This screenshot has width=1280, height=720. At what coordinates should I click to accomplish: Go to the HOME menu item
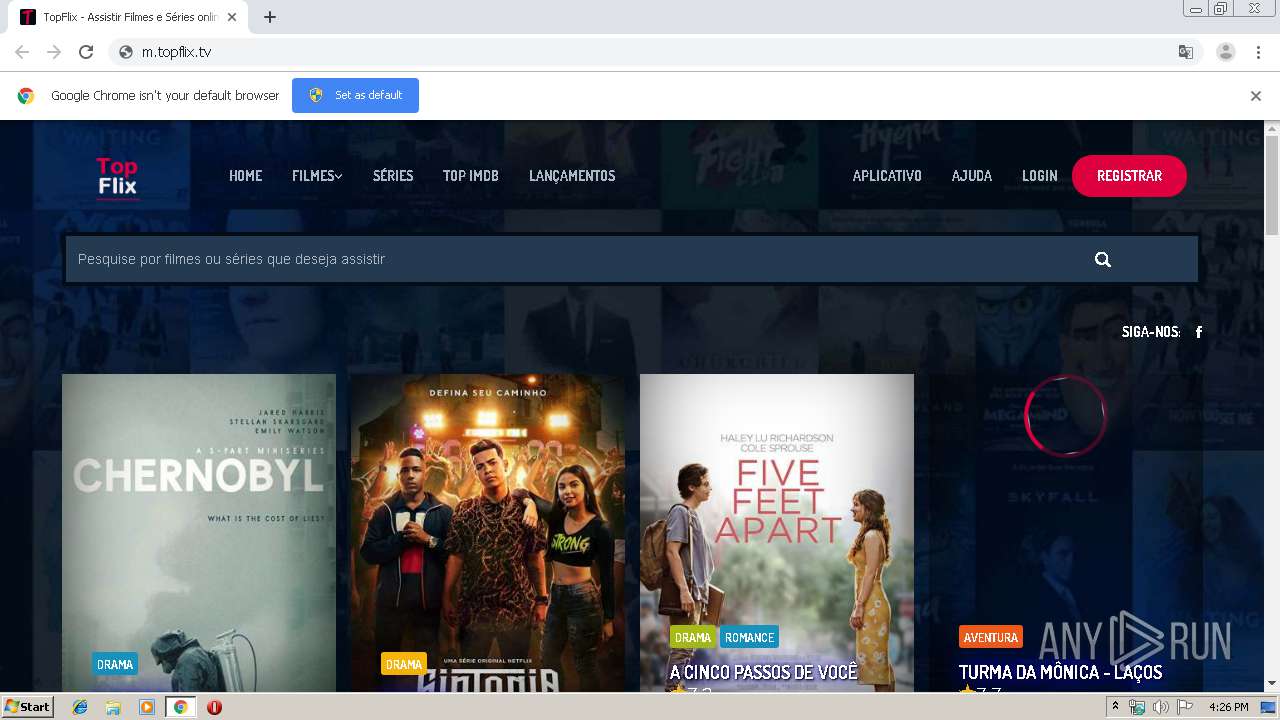tap(245, 176)
